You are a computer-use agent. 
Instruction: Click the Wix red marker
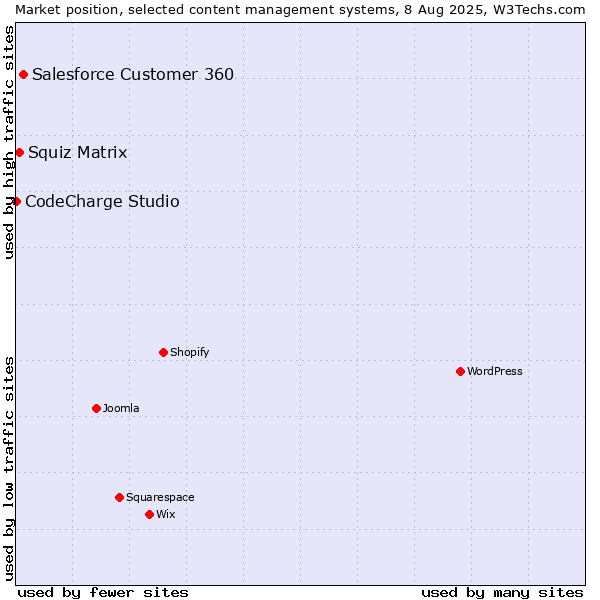(x=150, y=515)
